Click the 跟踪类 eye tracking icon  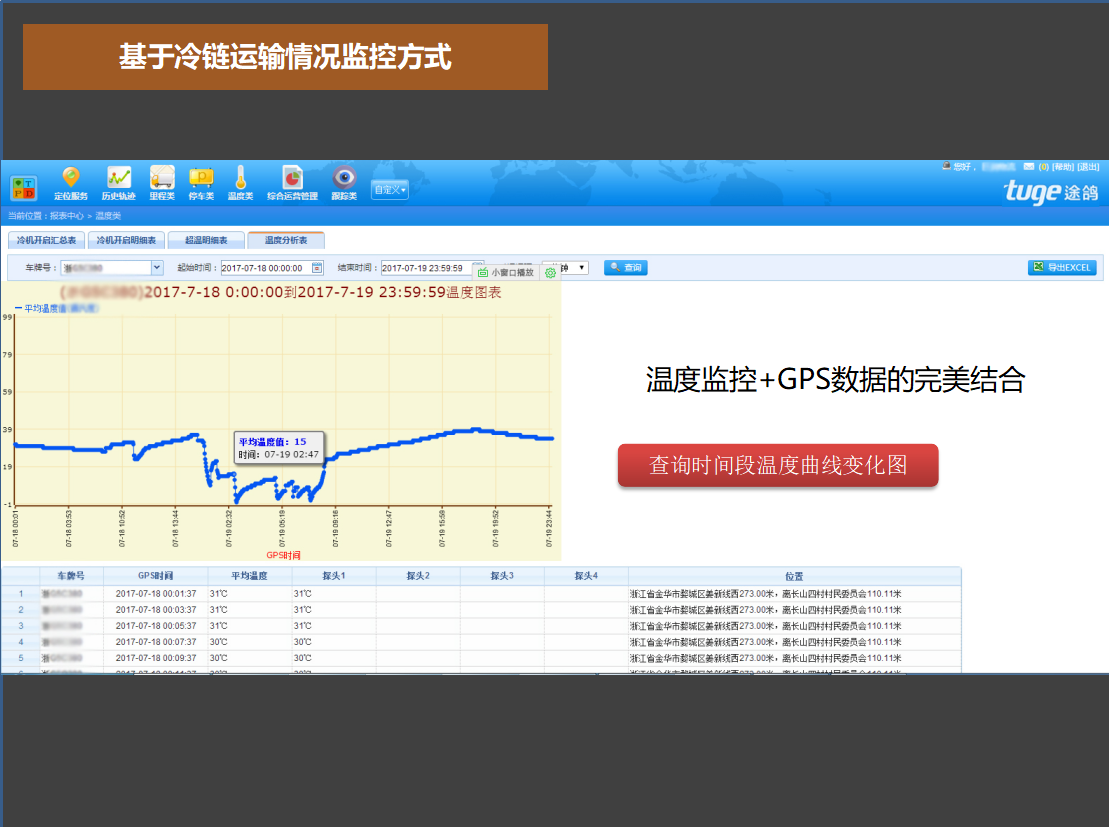click(x=344, y=179)
